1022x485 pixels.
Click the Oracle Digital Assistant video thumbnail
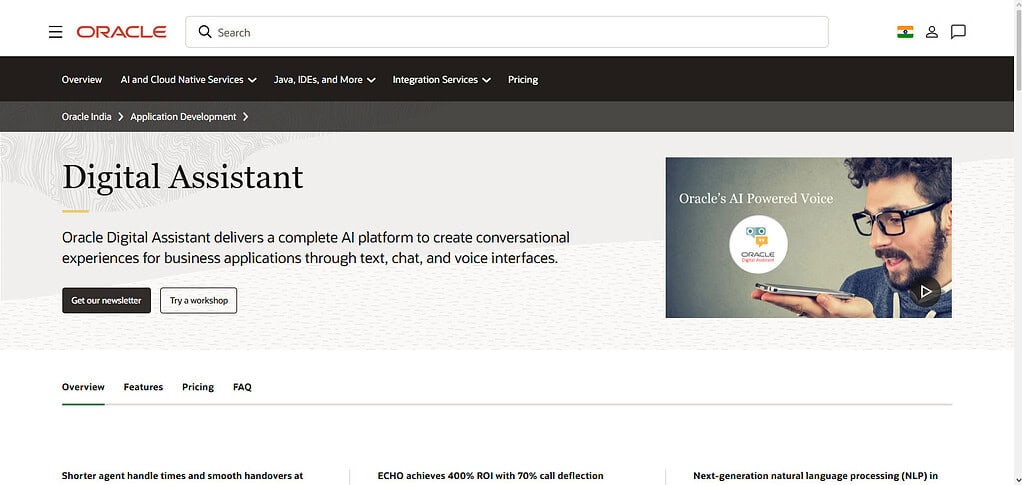[x=808, y=237]
